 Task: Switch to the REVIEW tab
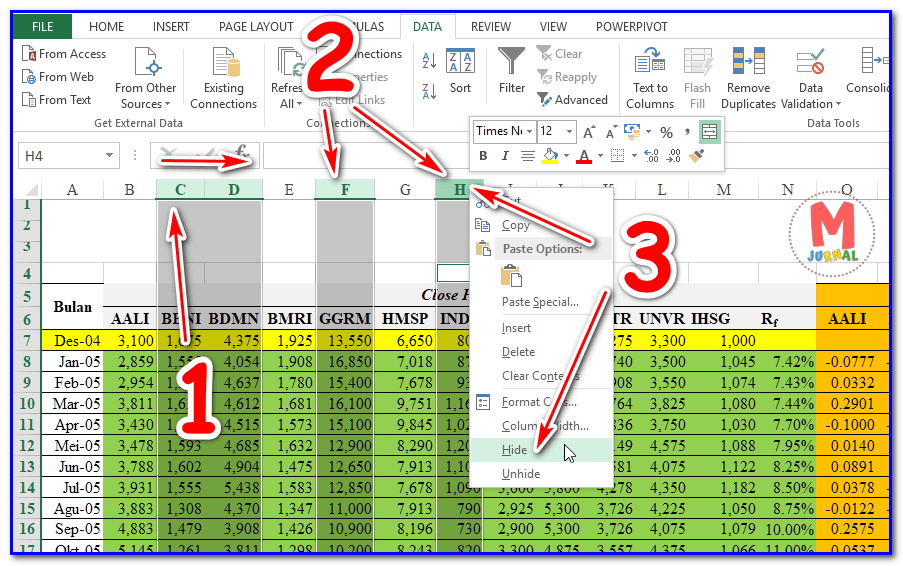pyautogui.click(x=491, y=26)
